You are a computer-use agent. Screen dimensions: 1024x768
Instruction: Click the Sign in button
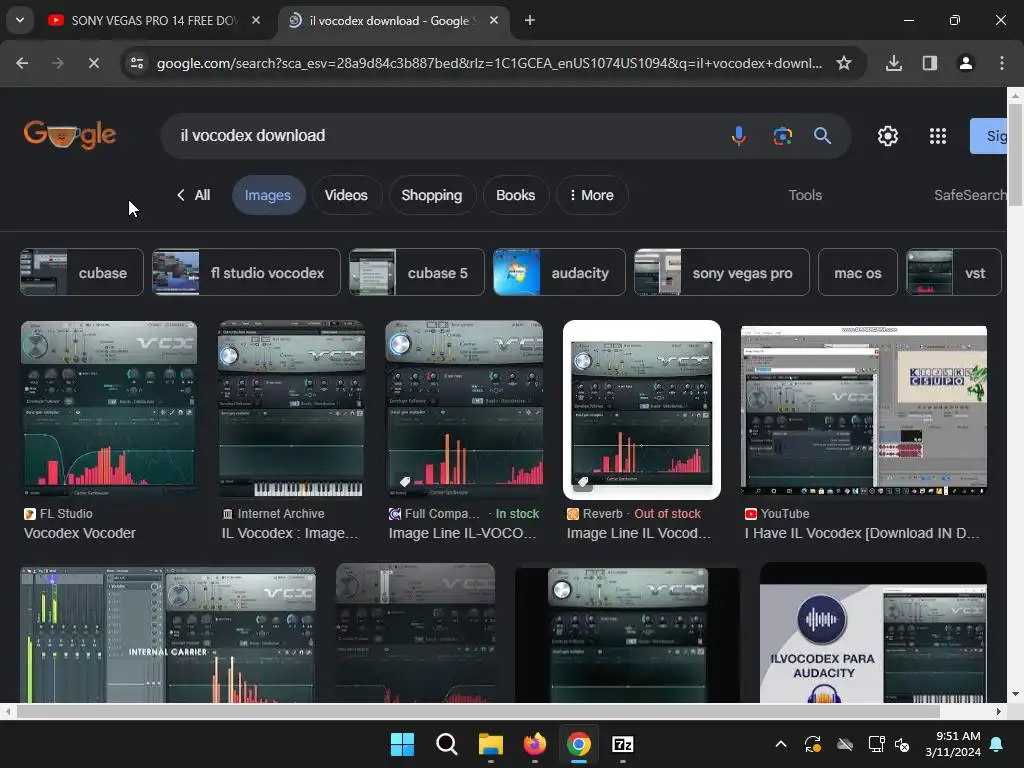pyautogui.click(x=988, y=136)
